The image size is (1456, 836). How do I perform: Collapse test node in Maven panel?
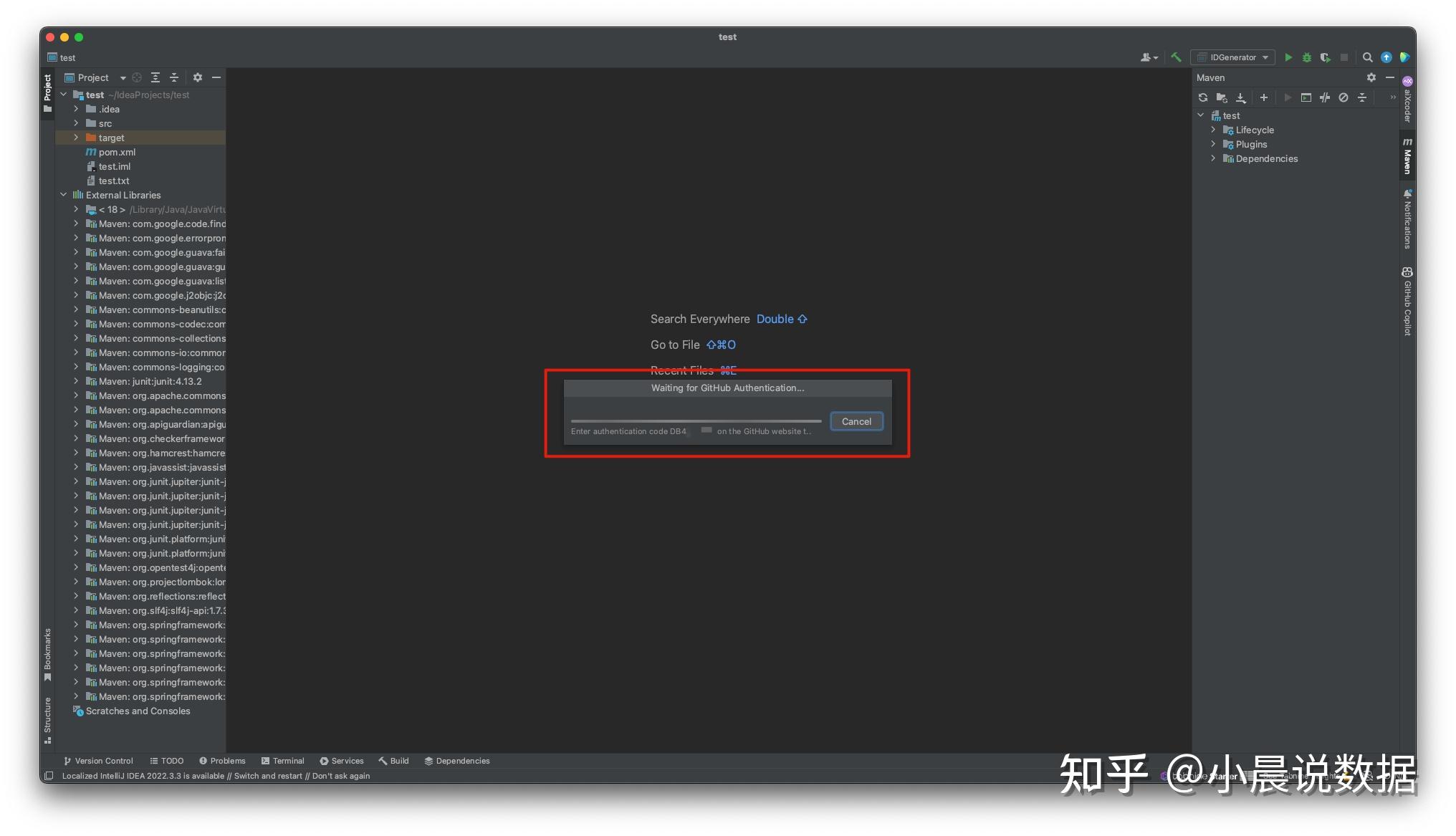tap(1201, 115)
